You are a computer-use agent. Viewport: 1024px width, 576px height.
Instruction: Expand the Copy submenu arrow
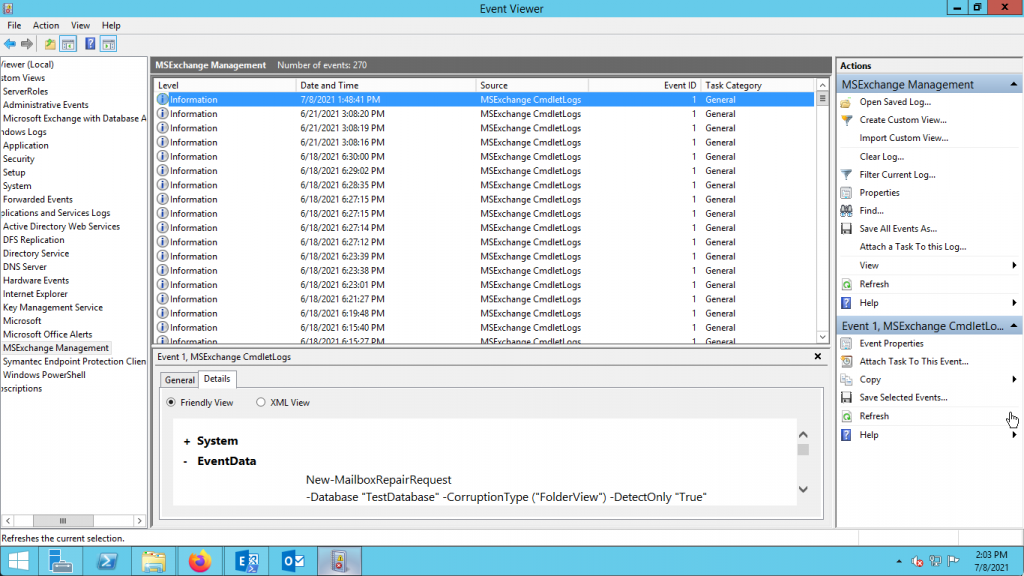pyautogui.click(x=1014, y=379)
